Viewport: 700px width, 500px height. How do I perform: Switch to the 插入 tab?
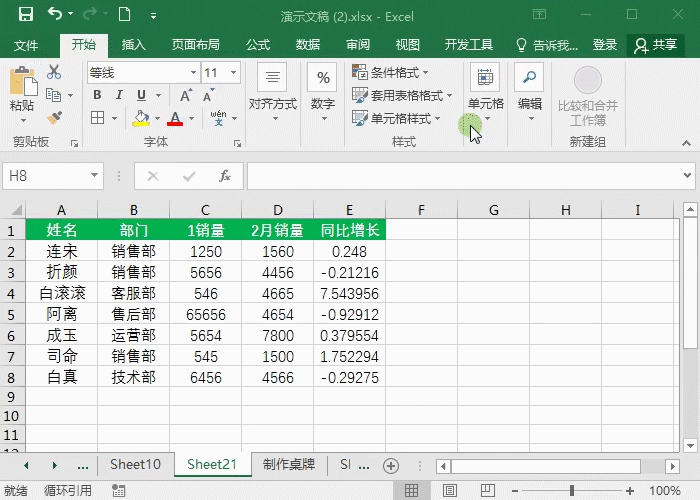[x=133, y=45]
